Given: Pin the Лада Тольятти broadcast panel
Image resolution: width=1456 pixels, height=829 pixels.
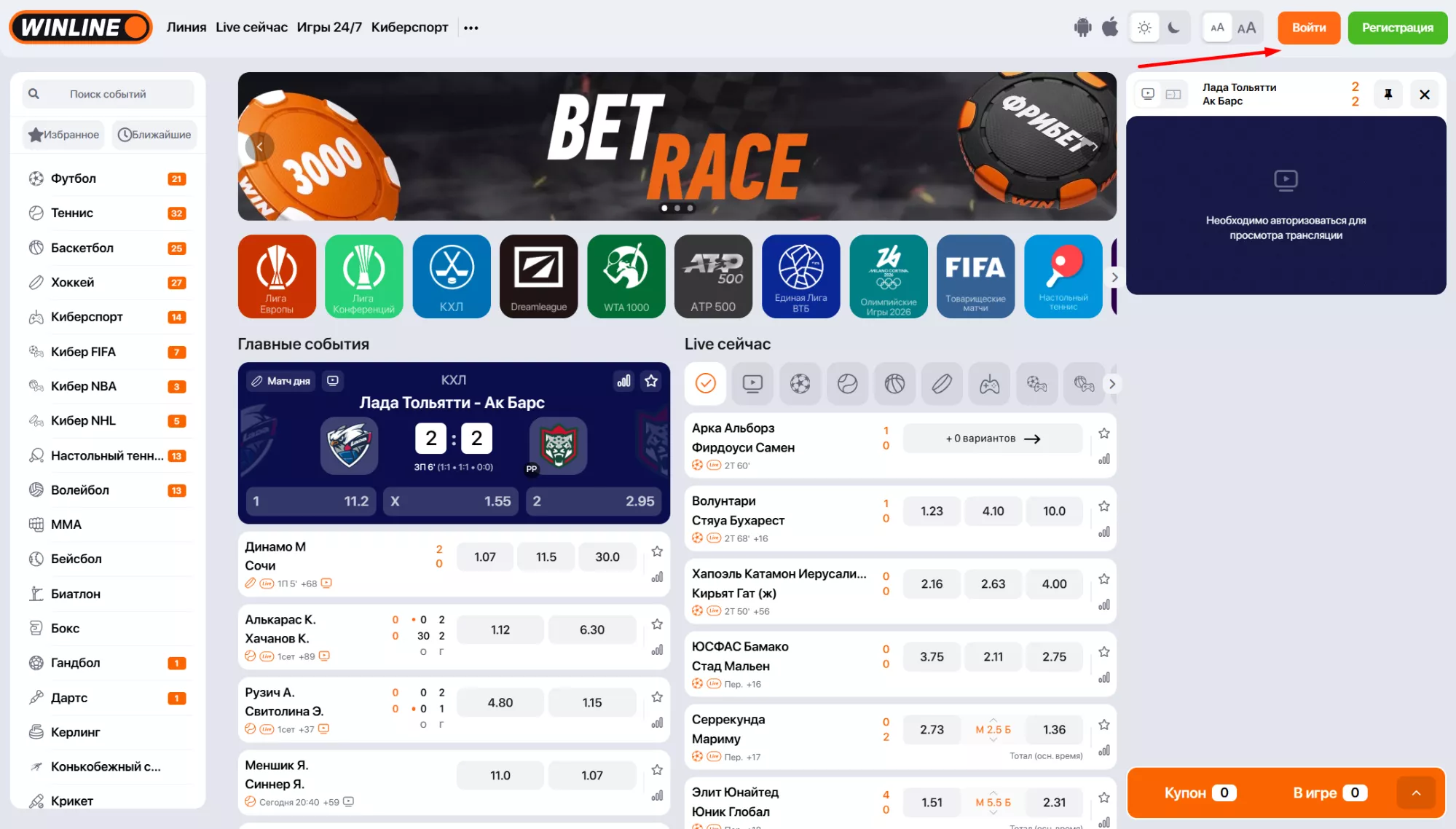Looking at the screenshot, I should click(1388, 94).
